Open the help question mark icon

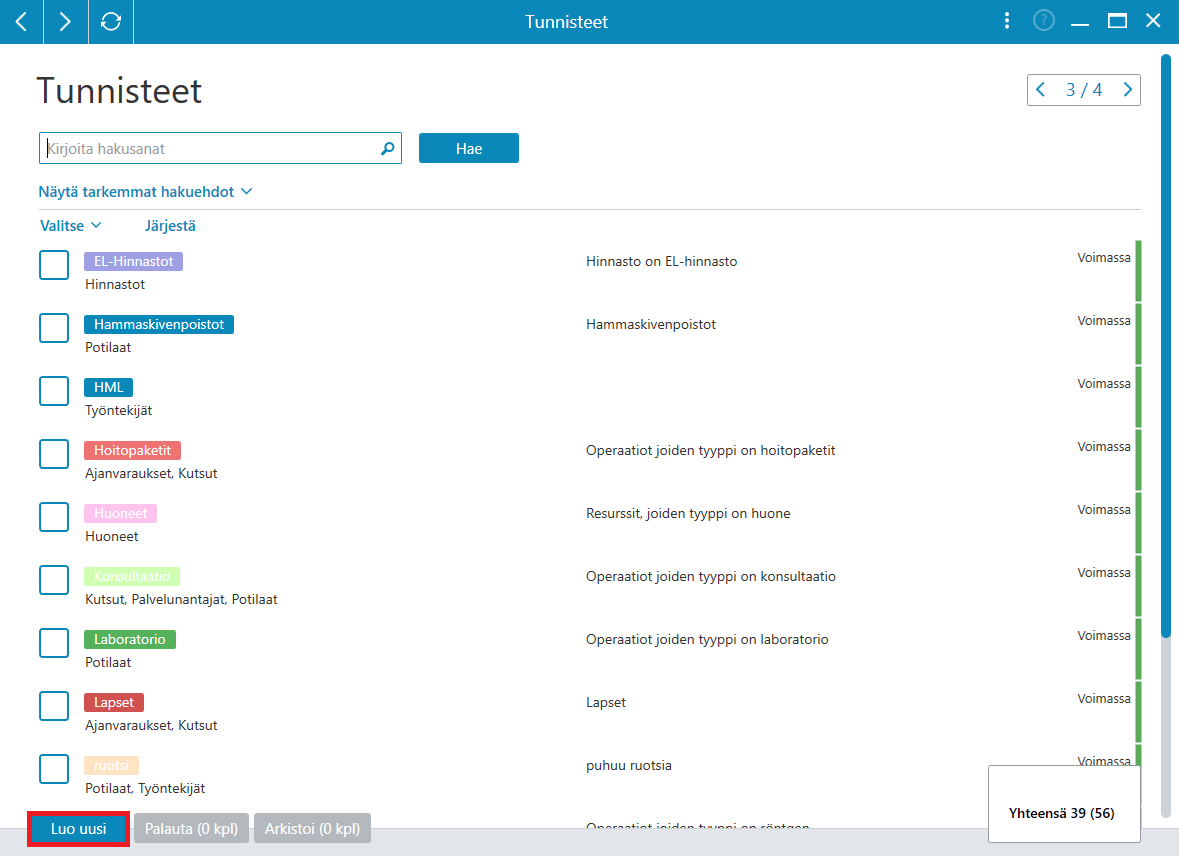(x=1044, y=20)
